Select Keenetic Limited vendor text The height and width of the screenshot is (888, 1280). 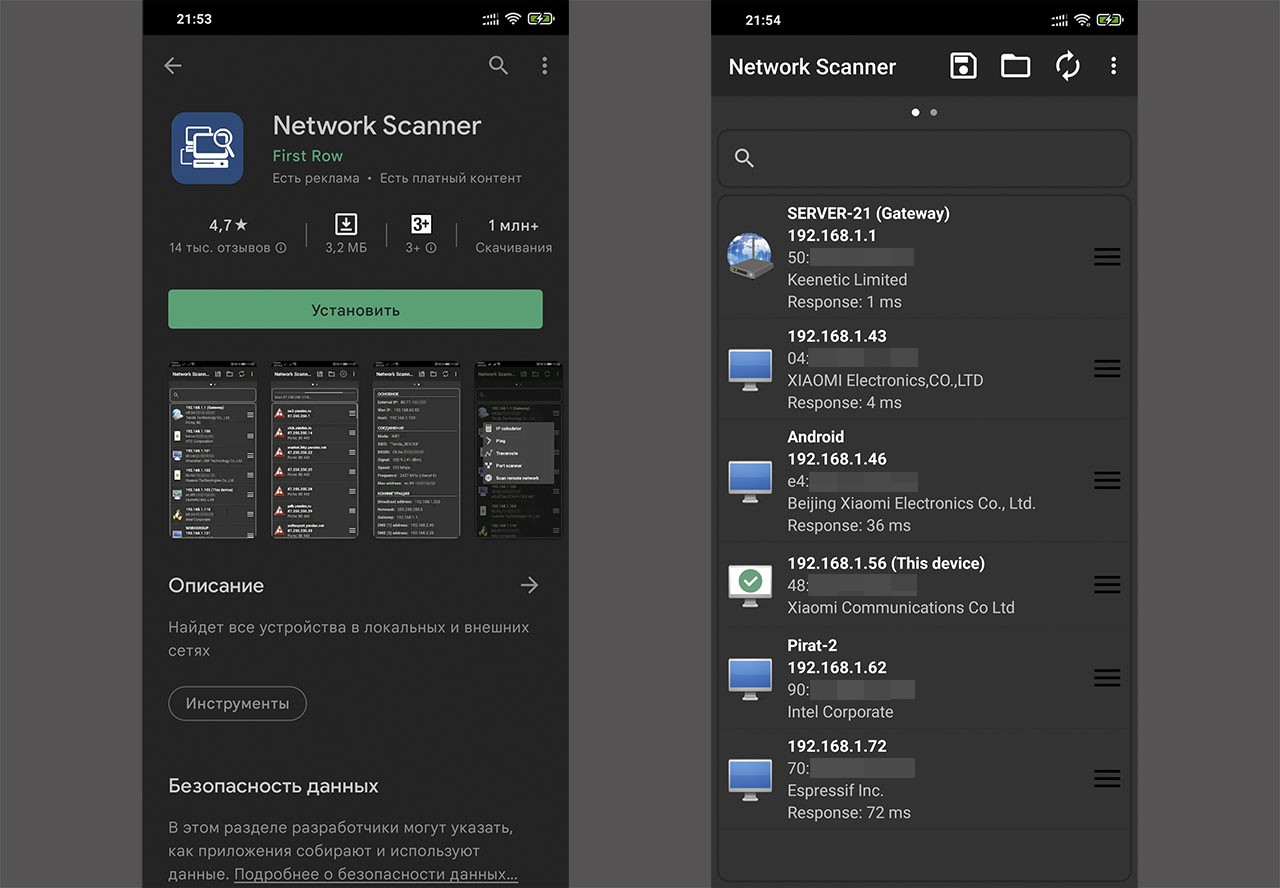(847, 280)
